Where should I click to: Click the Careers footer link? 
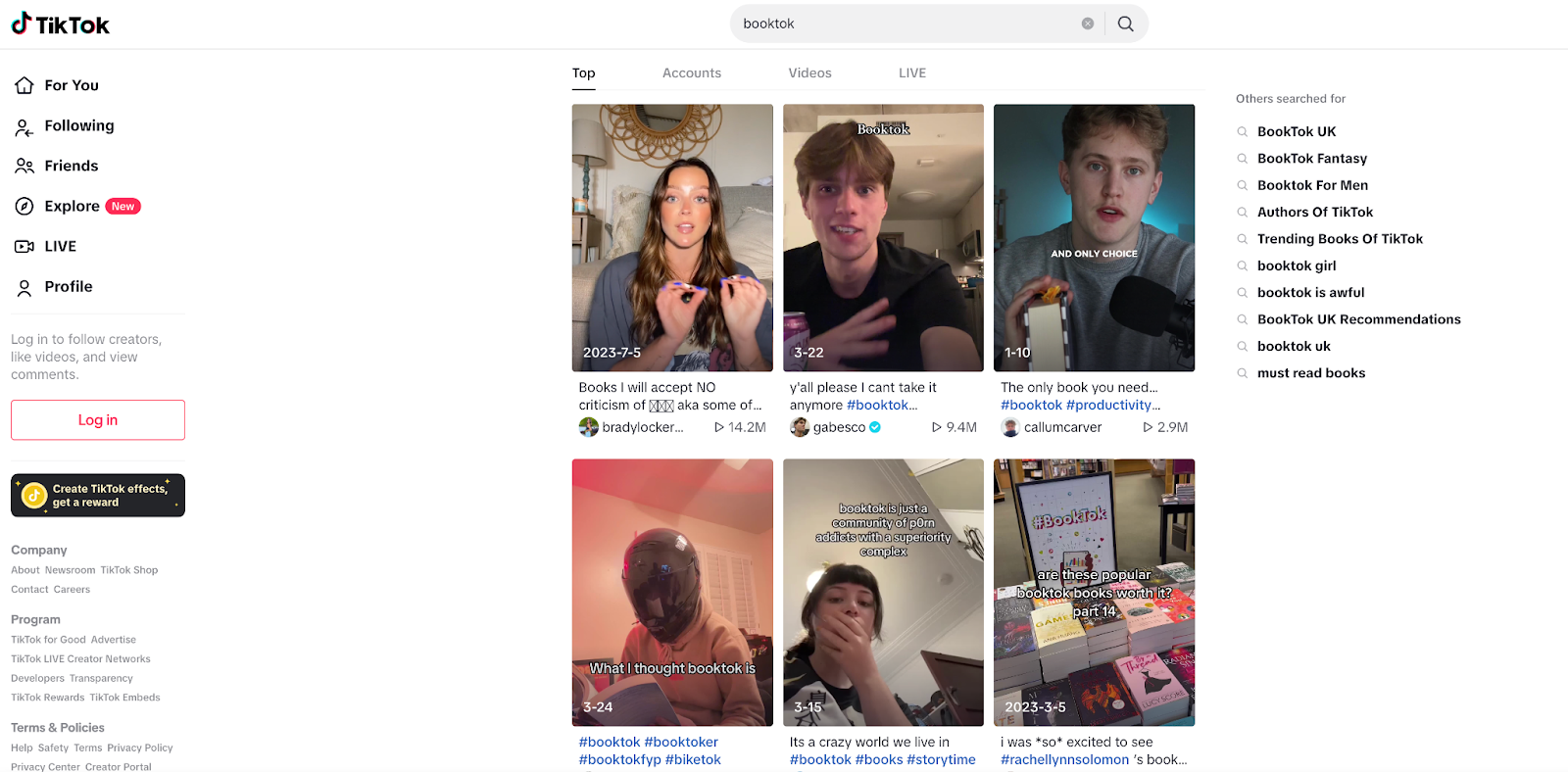pyautogui.click(x=72, y=590)
